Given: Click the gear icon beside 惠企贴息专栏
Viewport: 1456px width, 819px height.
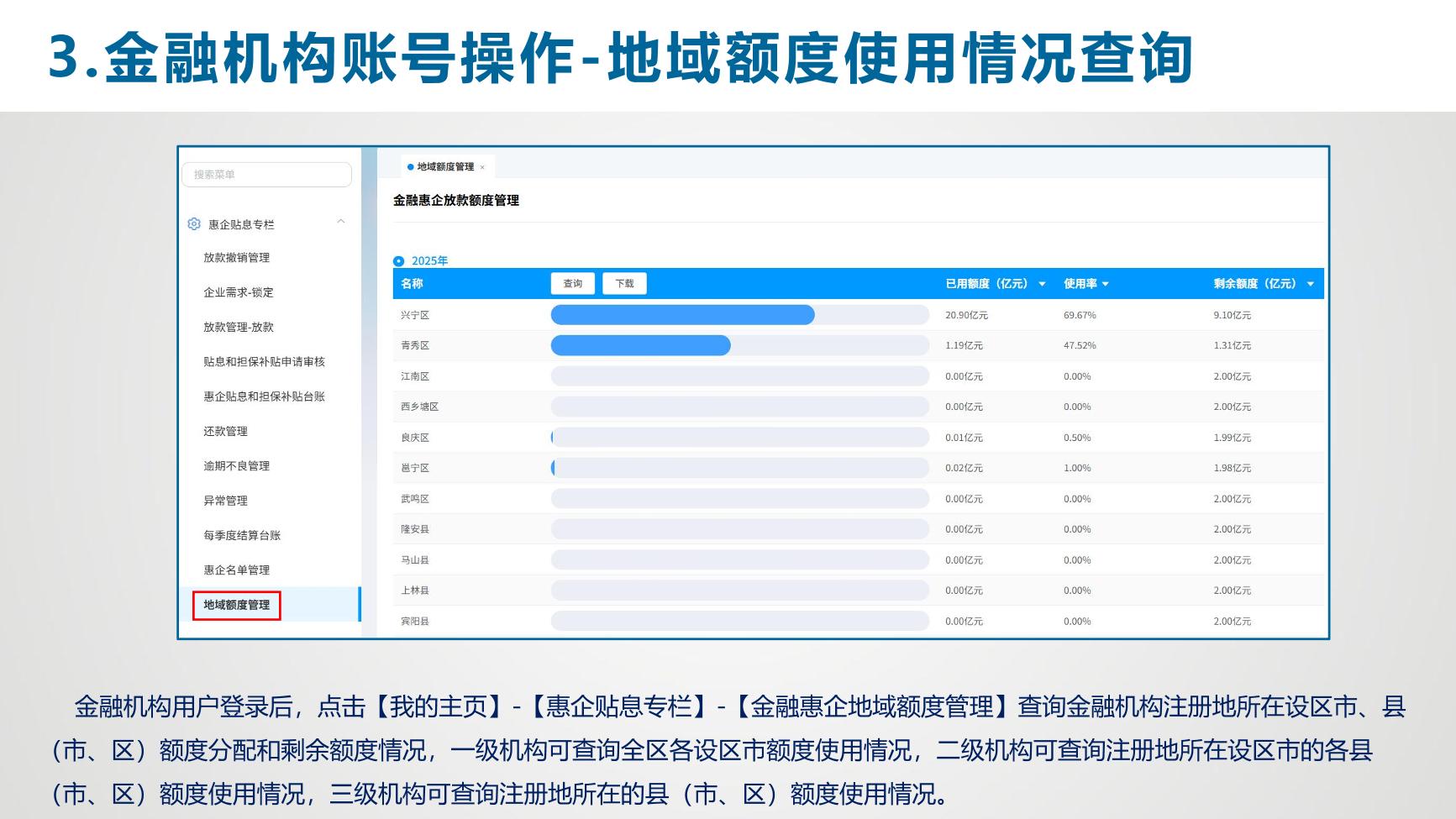Looking at the screenshot, I should (194, 224).
